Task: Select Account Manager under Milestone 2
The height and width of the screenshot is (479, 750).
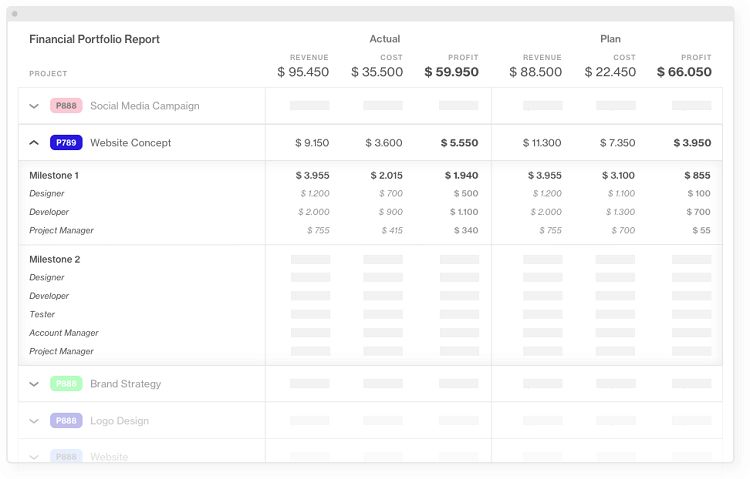Action: [x=64, y=333]
